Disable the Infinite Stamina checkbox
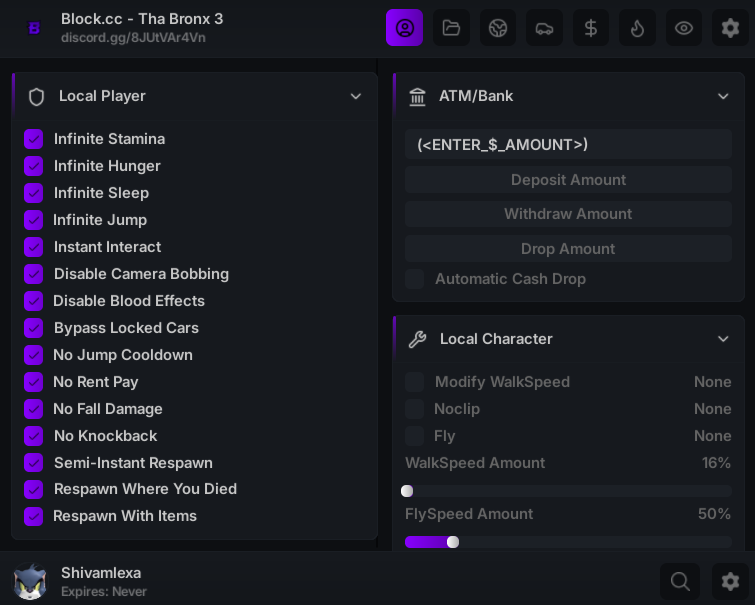755x605 pixels. tap(34, 139)
